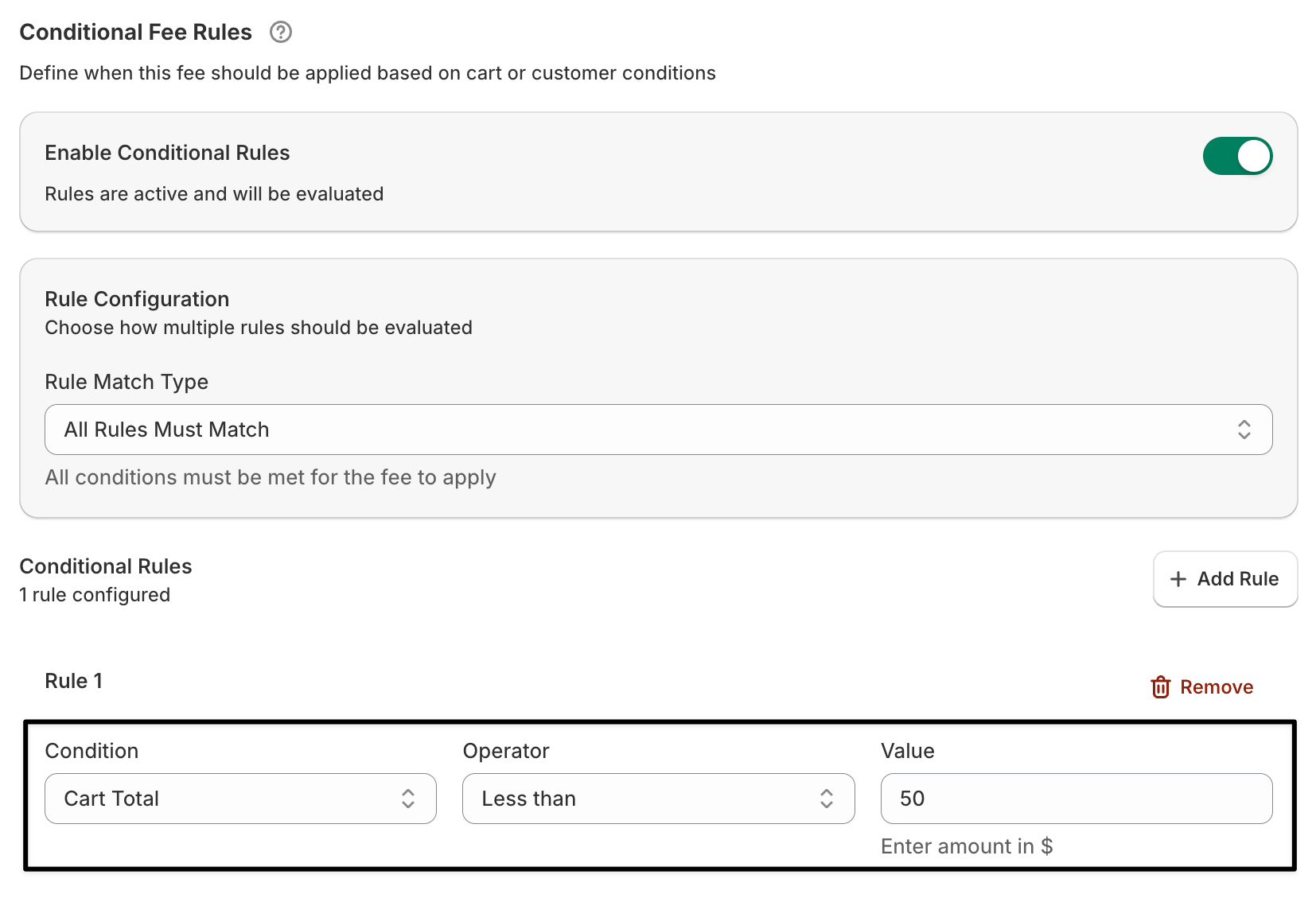The width and height of the screenshot is (1316, 902).
Task: Click the up-down arrows on Less than select
Action: click(x=827, y=799)
